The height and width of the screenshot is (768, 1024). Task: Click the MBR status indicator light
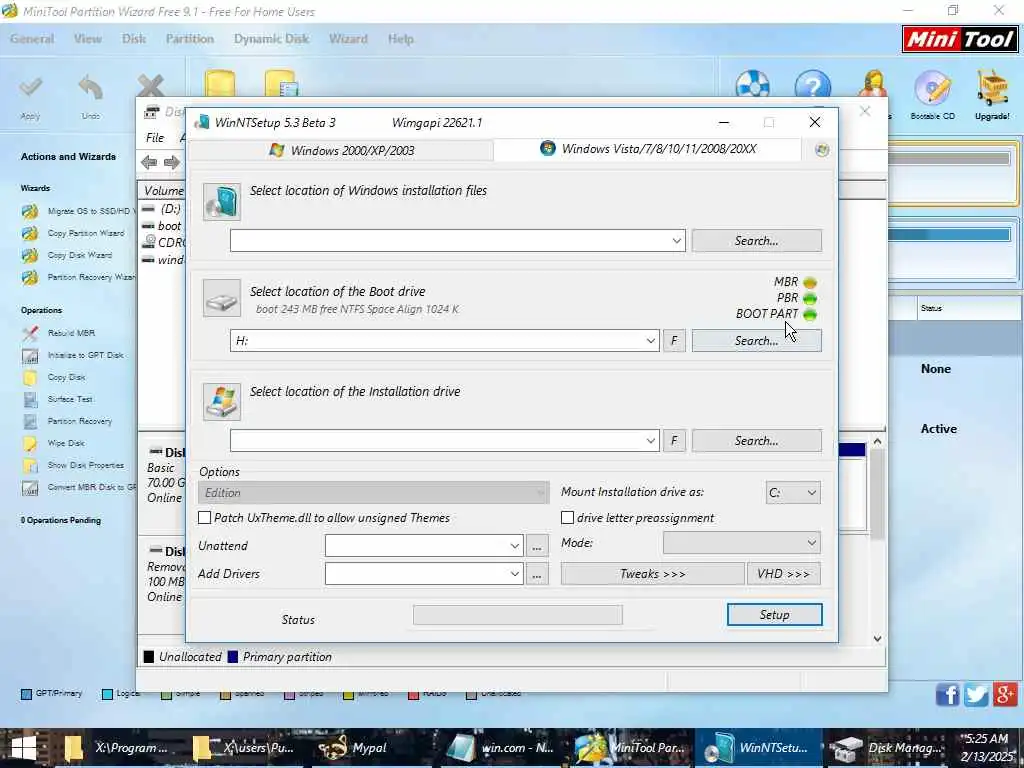[x=810, y=283]
